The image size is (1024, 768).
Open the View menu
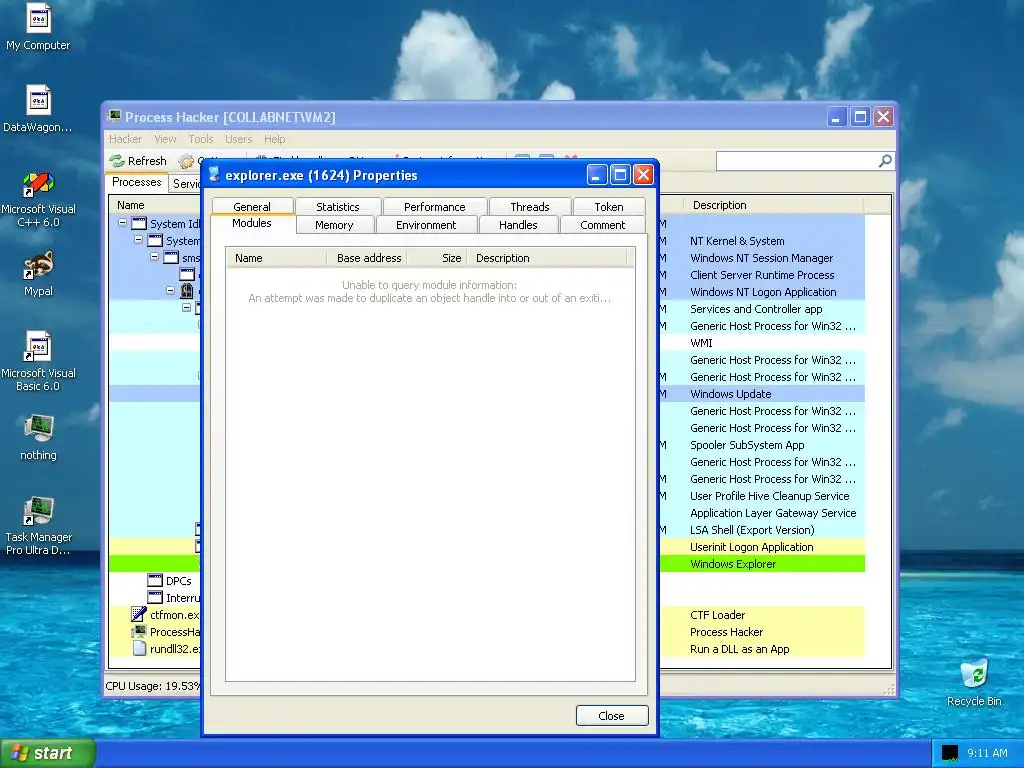(165, 139)
